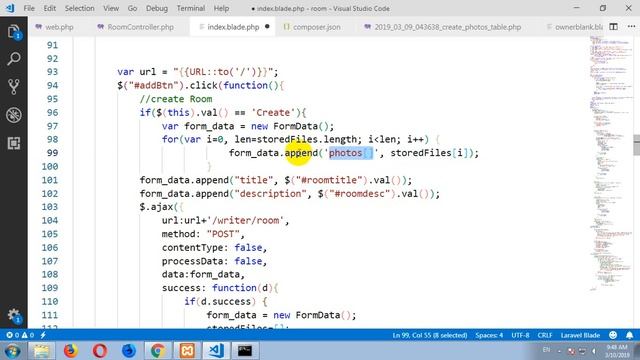Launch Firefox from the taskbar
This screenshot has height=360, width=640.
pos(70,351)
